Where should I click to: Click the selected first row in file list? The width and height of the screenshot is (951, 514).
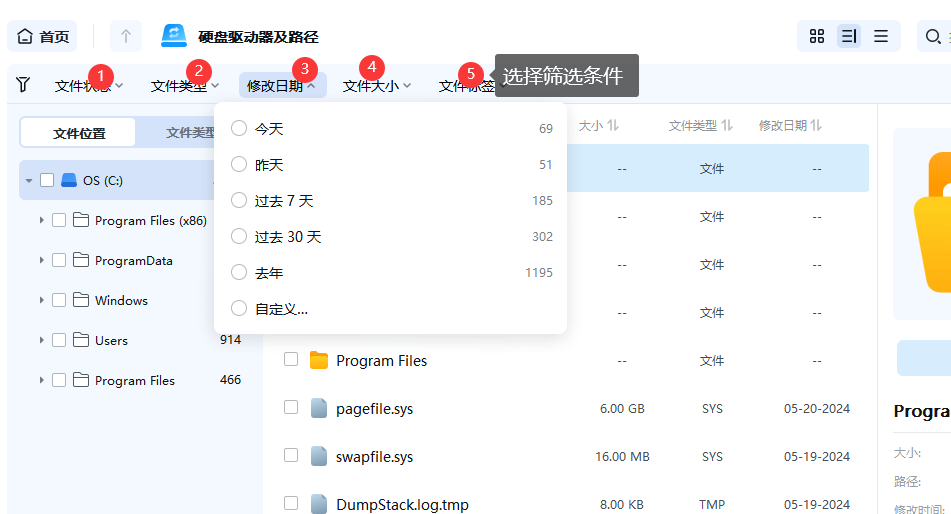(717, 168)
